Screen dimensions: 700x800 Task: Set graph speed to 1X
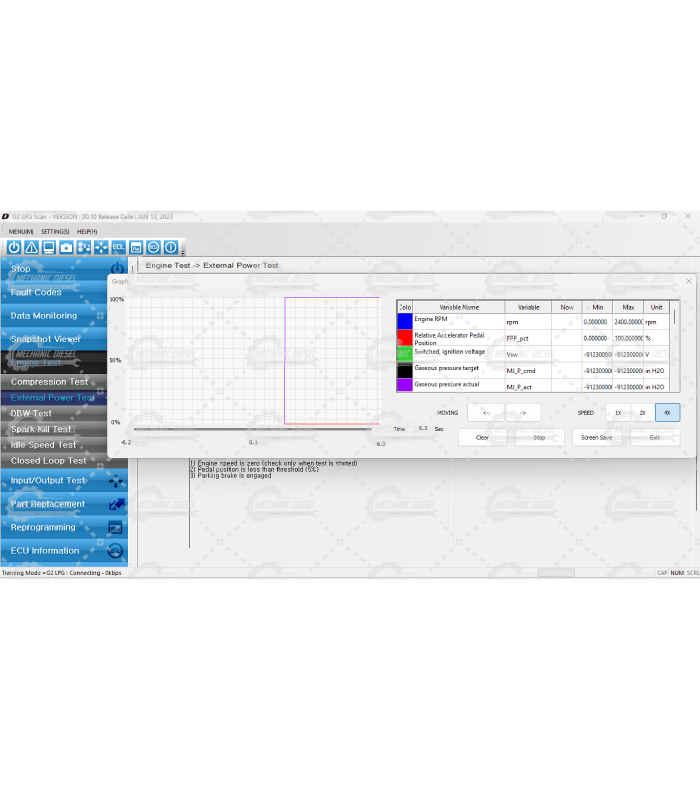(617, 412)
